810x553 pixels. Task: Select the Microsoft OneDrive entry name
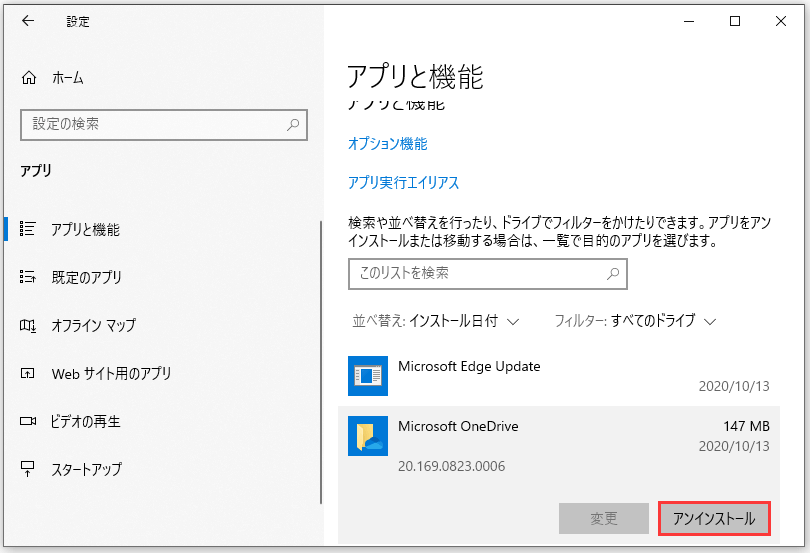[458, 426]
